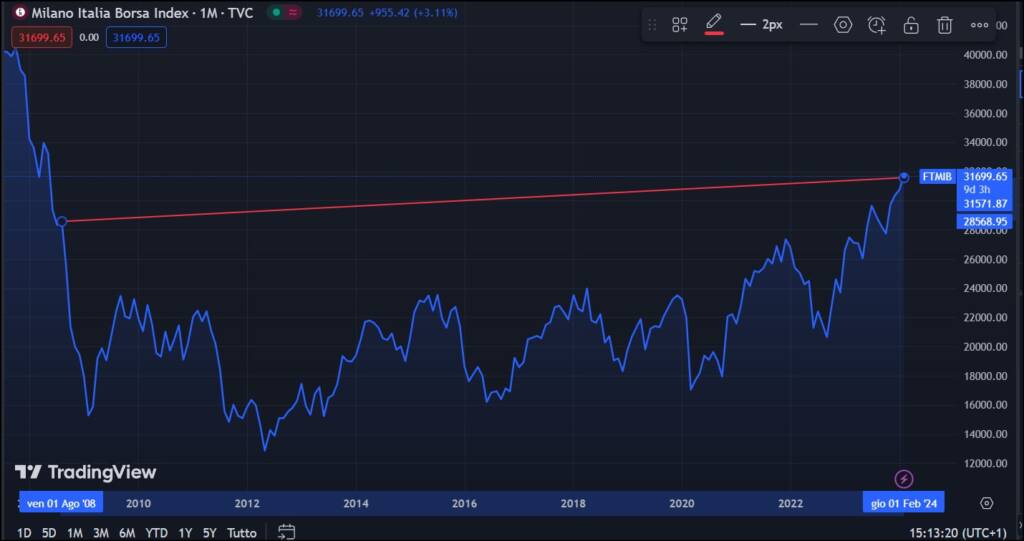Click the 20000.00 price scale label
Screen dimensions: 1024x541
click(x=985, y=346)
